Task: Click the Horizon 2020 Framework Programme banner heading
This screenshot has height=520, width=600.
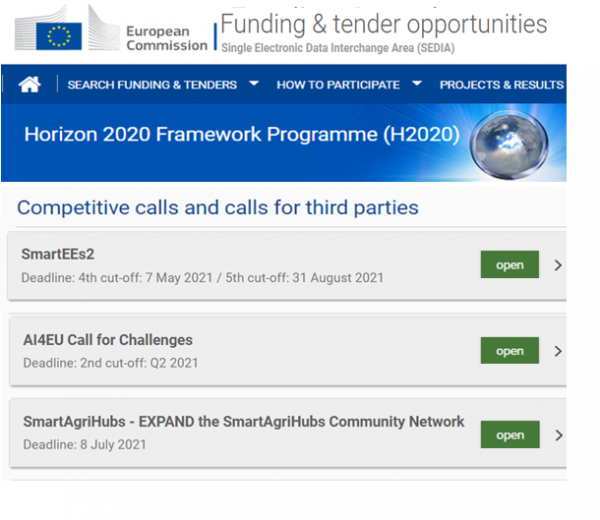Action: pos(241,135)
